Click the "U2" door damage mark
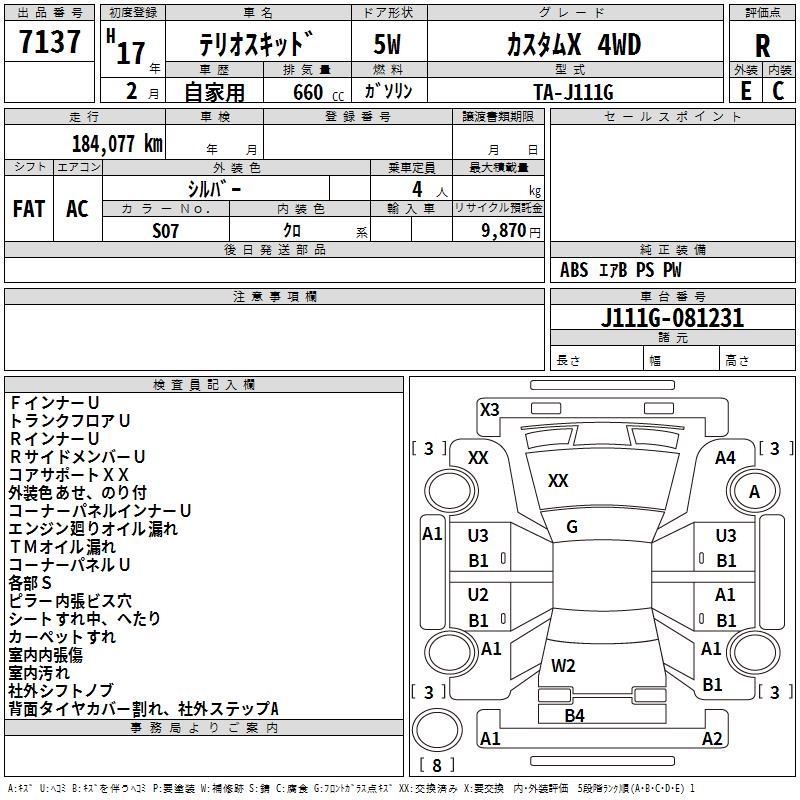Screen dimensions: 800x800 (478, 595)
